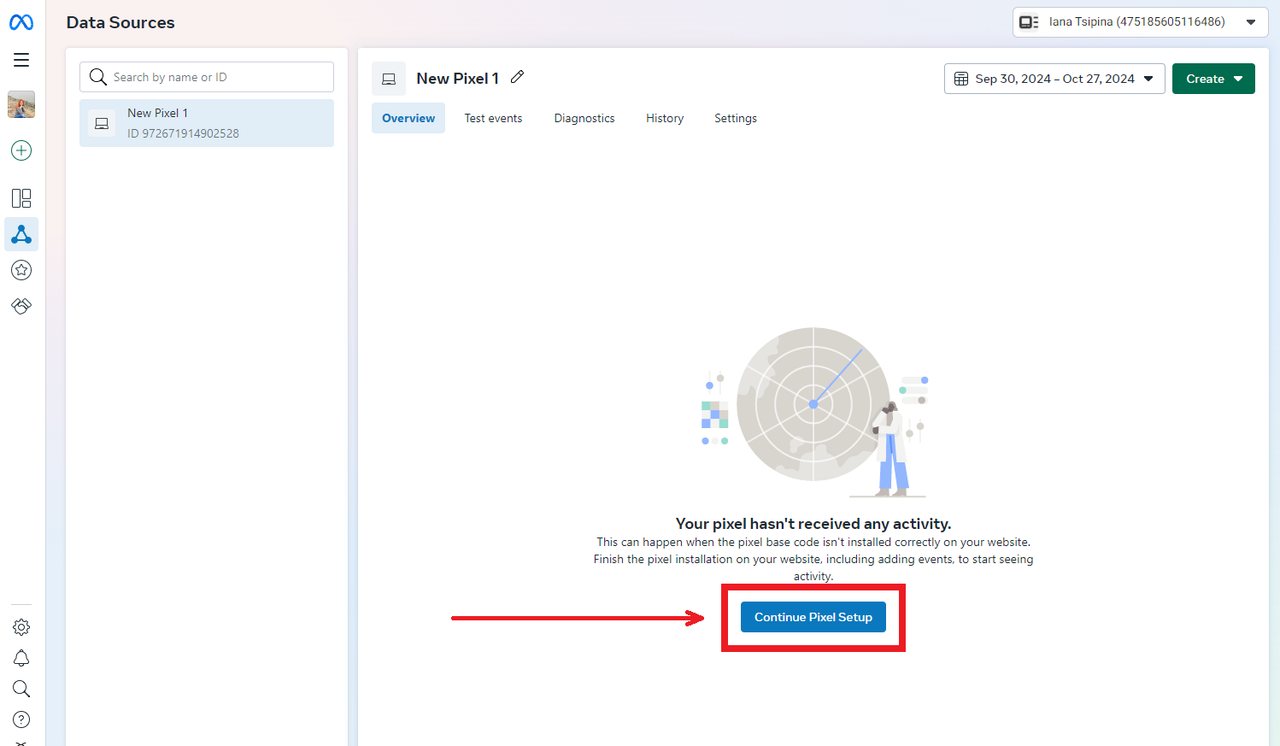This screenshot has height=746, width=1280.
Task: Click the magnifier search icon in sidebar
Action: pos(21,689)
